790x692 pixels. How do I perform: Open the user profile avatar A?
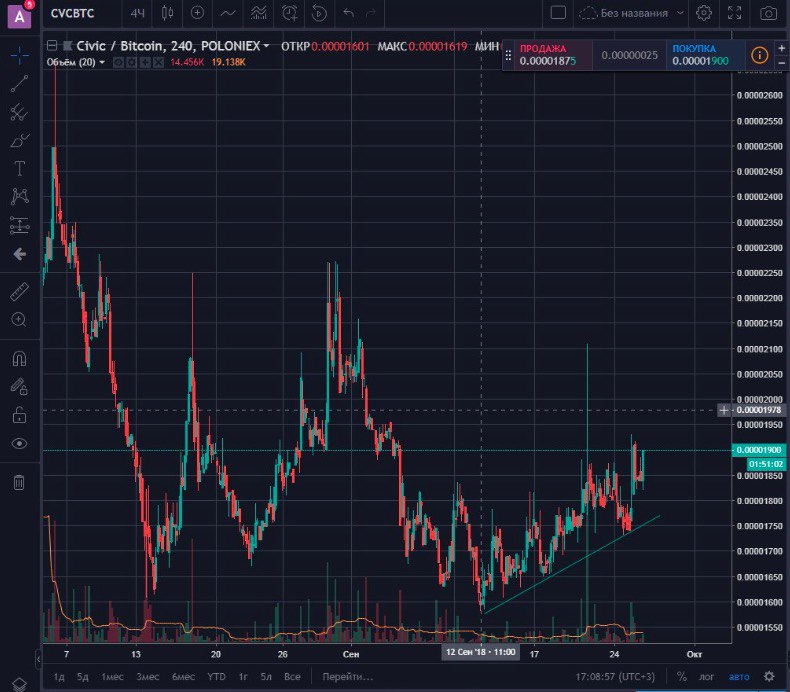[19, 16]
